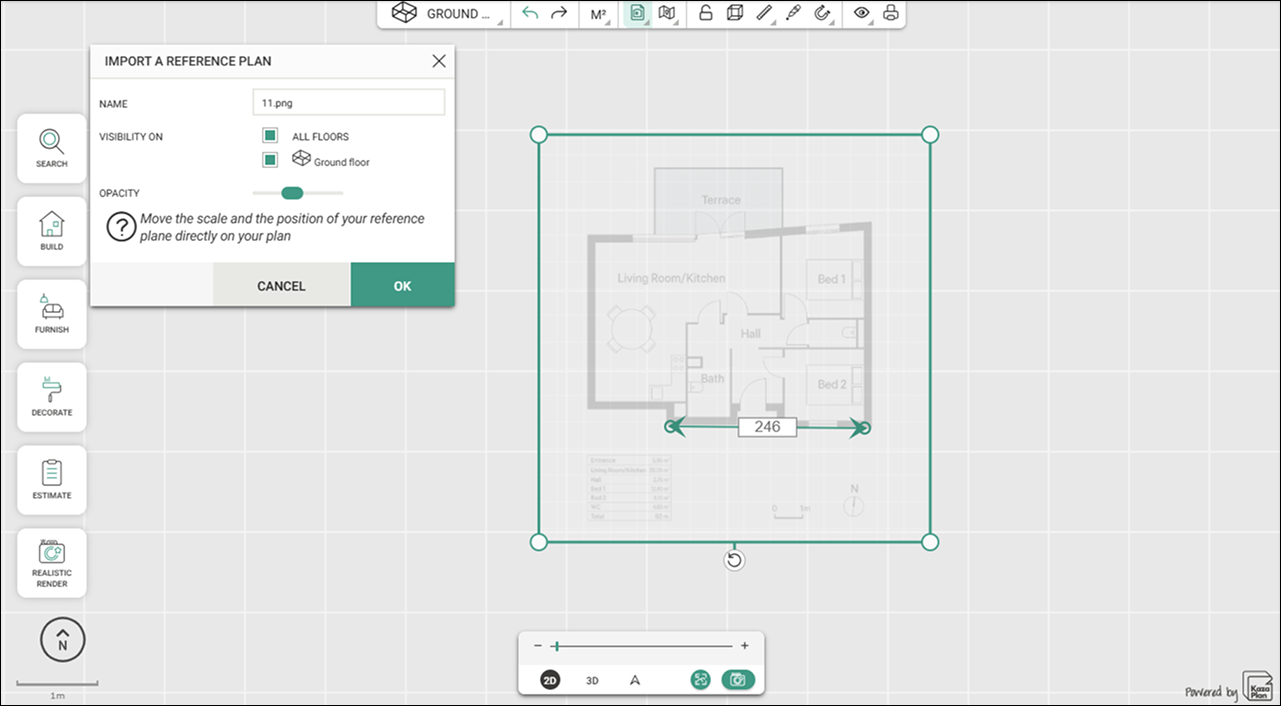
Task: Click the NAME field containing 11.png
Action: (x=348, y=102)
